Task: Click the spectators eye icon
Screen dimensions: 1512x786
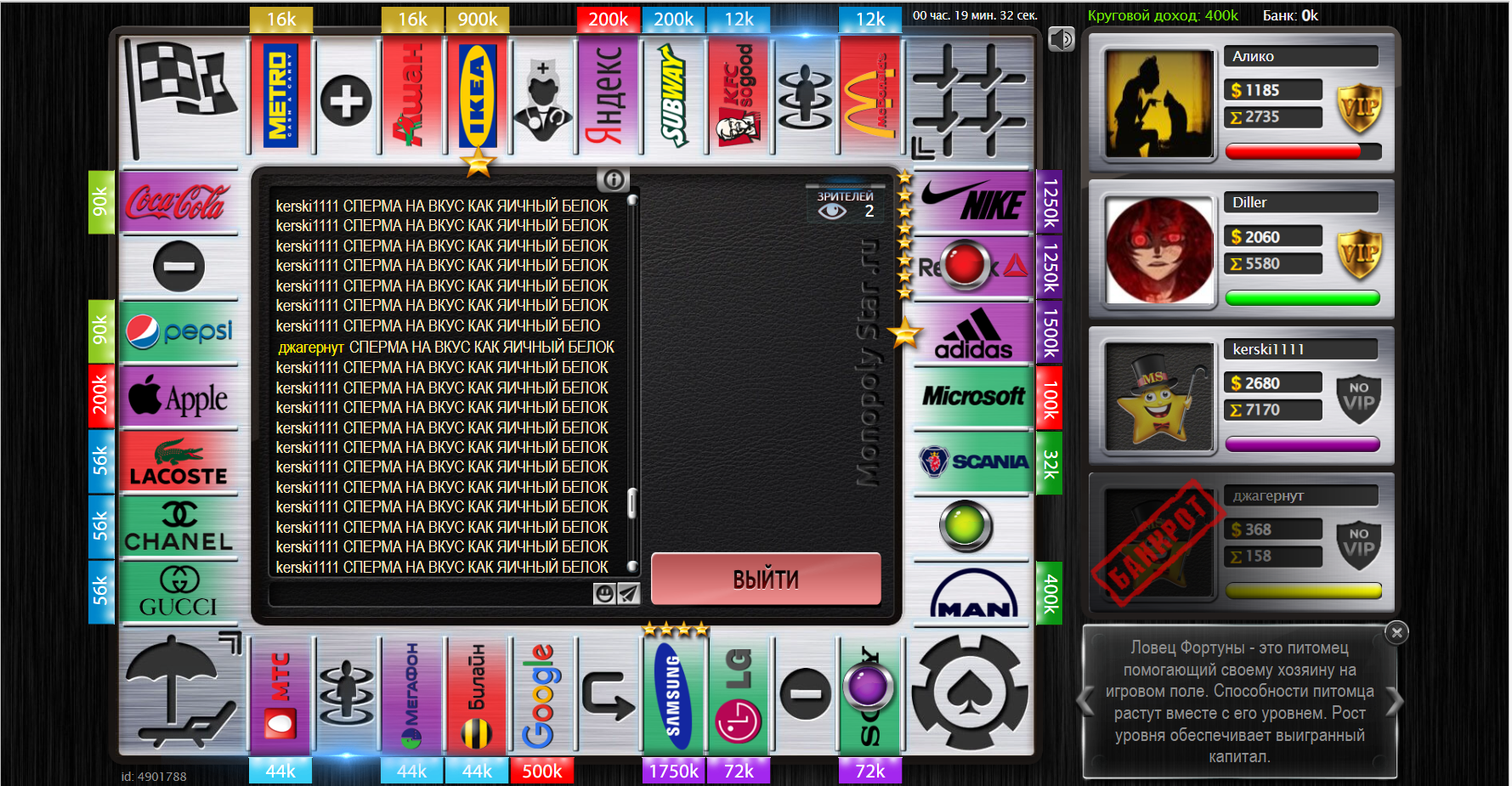Action: coord(831,211)
